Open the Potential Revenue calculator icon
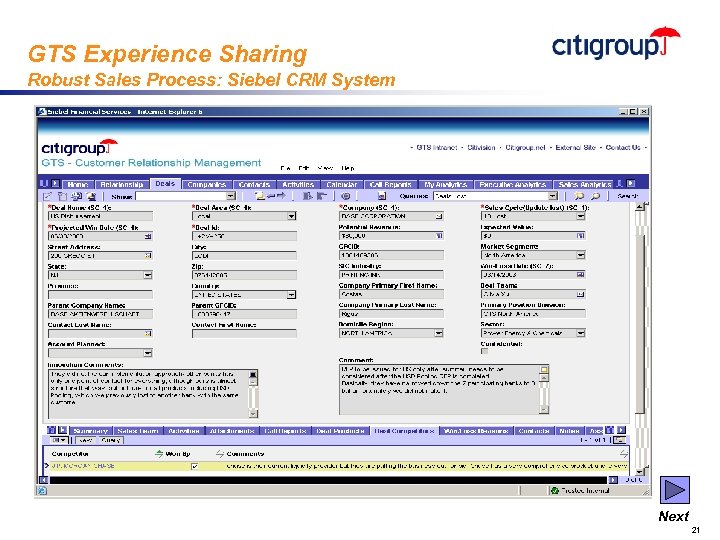This screenshot has height=540, width=720. 439,236
